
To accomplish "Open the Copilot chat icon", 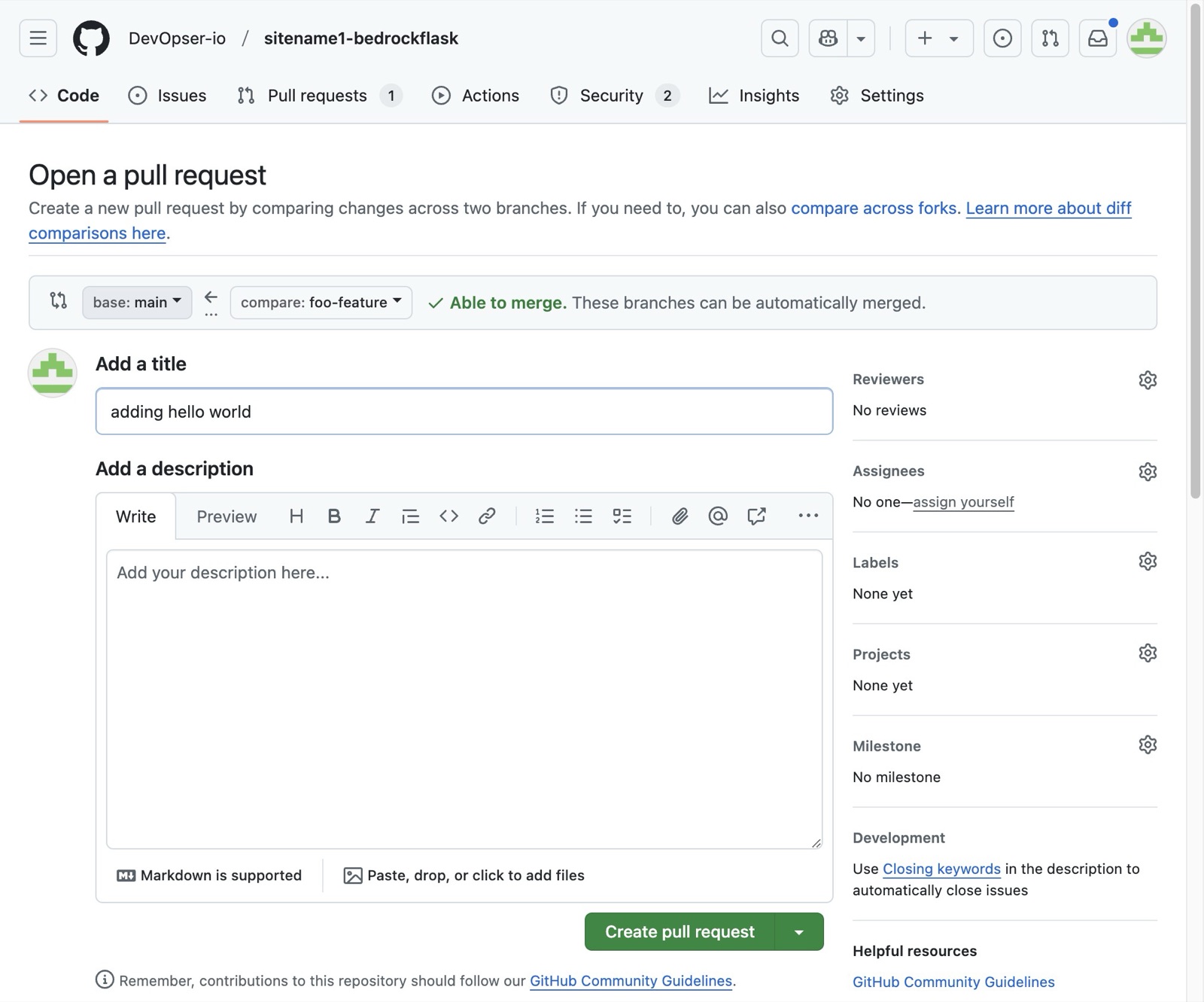I will 828,38.
